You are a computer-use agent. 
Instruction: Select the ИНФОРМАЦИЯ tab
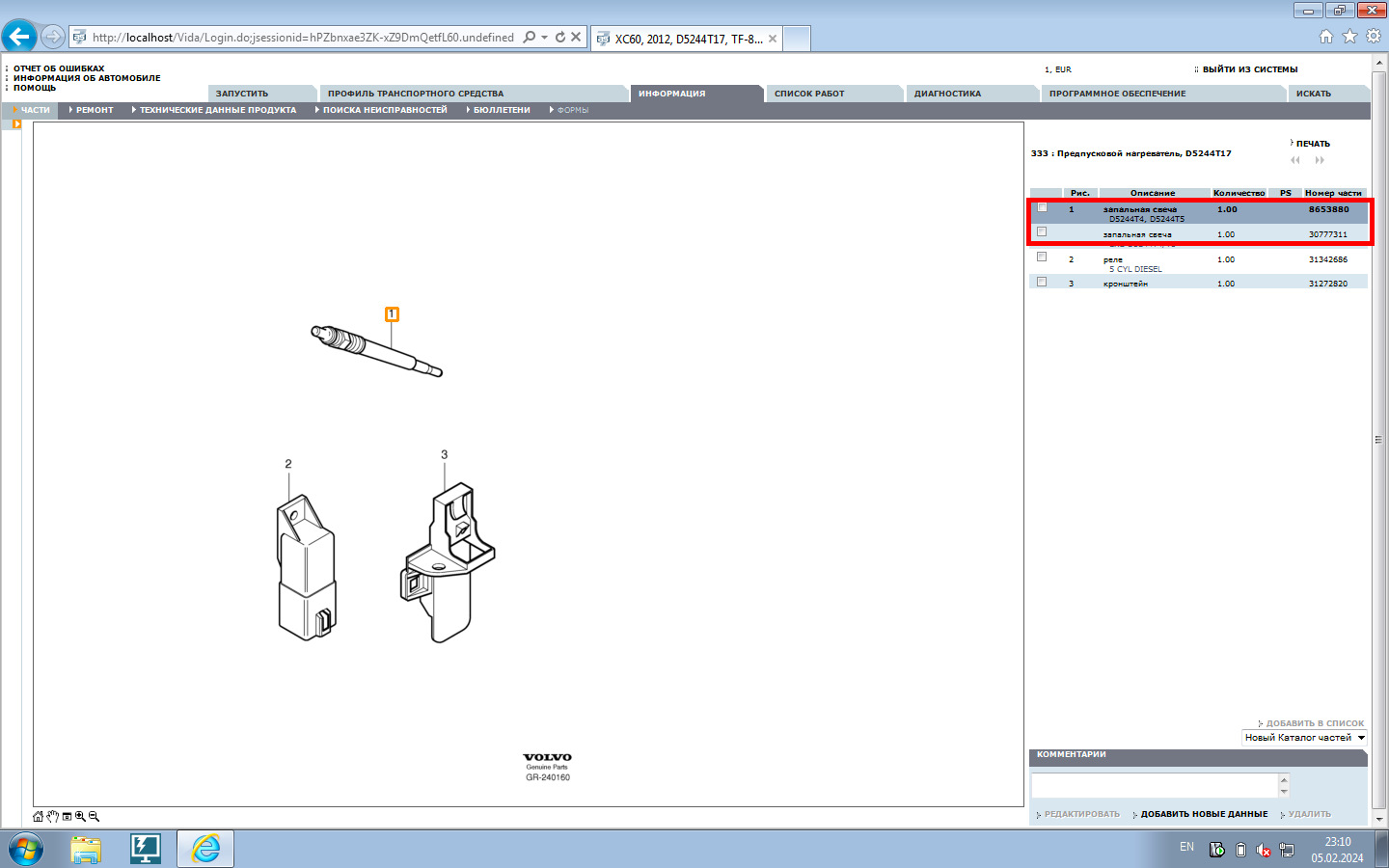(x=696, y=94)
